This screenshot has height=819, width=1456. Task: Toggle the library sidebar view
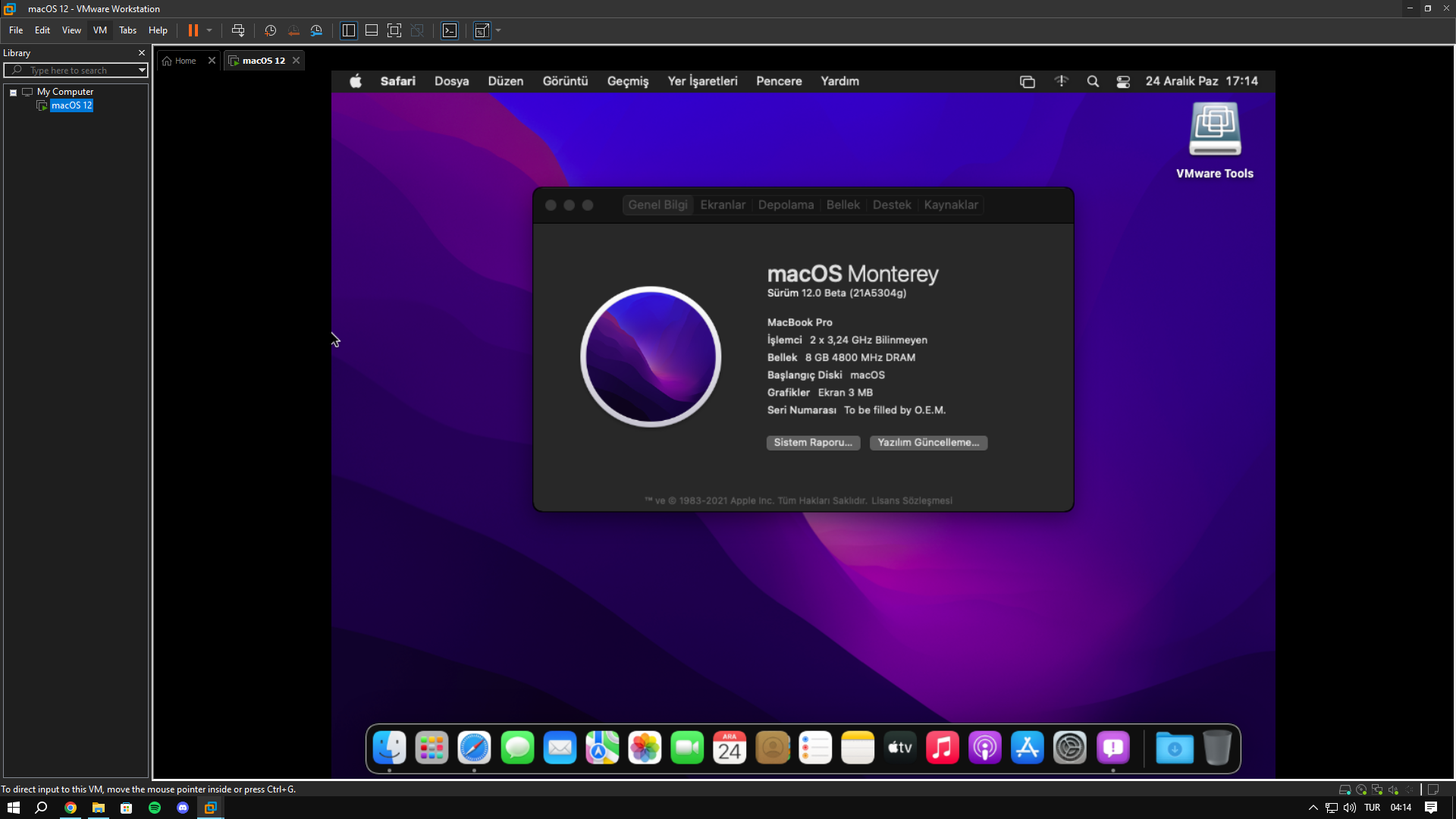tap(349, 30)
